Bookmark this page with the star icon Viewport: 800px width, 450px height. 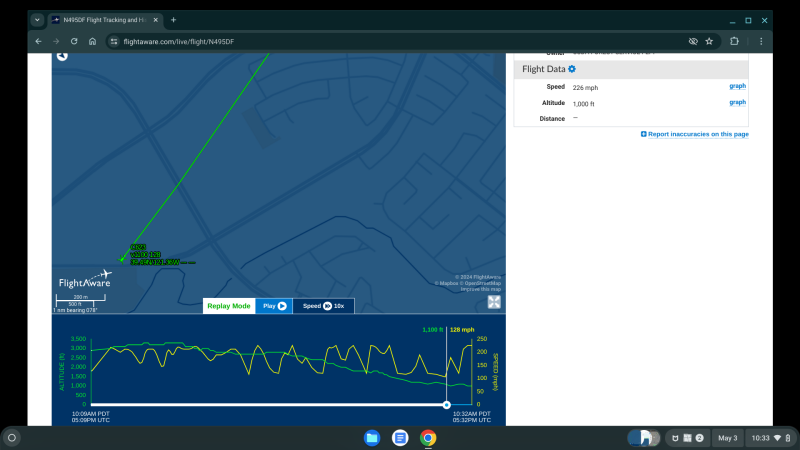pyautogui.click(x=709, y=41)
